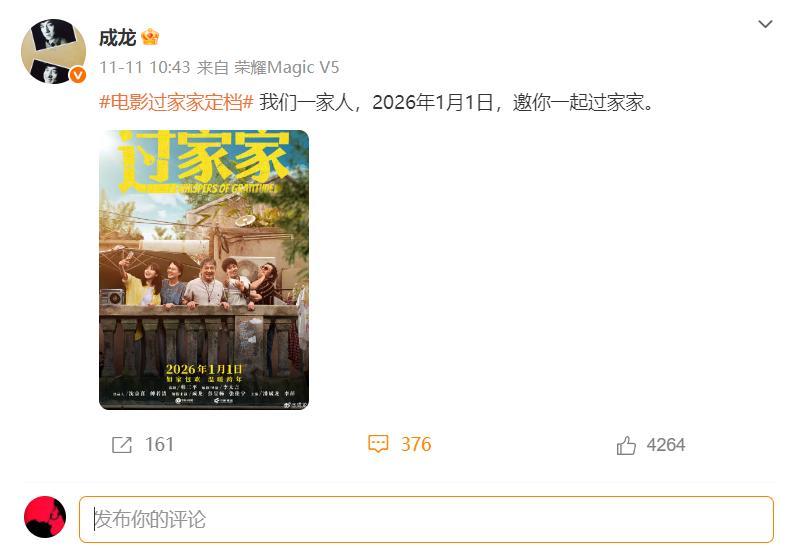Open 成龙's profile avatar photo

tap(54, 51)
